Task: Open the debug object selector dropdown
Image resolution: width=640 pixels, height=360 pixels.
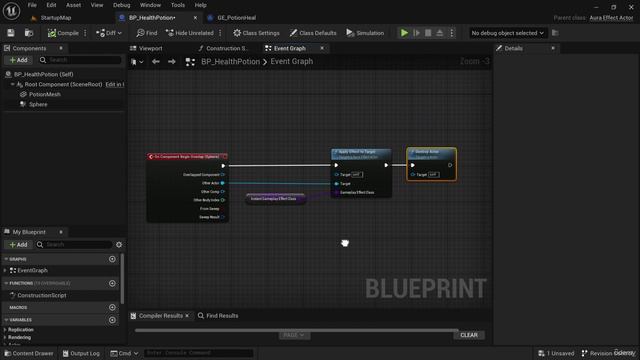Action: (507, 33)
